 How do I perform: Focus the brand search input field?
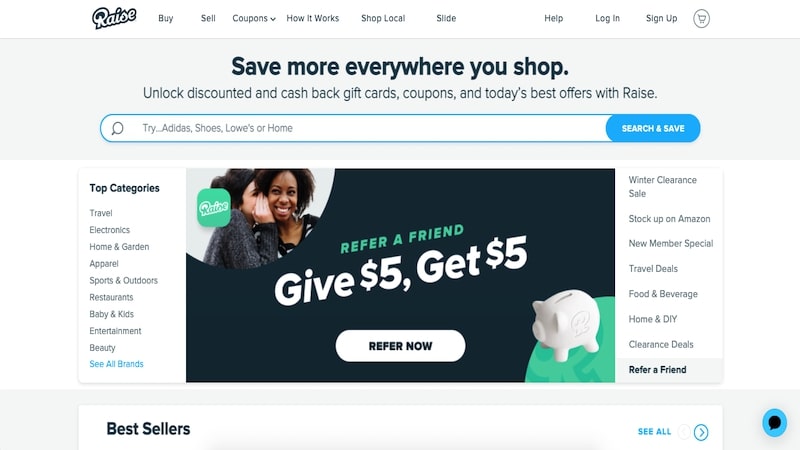point(370,128)
